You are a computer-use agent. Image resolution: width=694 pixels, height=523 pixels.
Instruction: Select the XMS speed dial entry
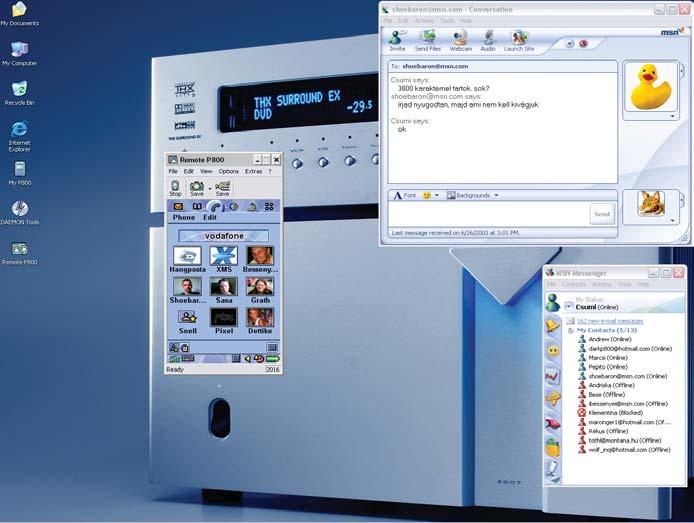coord(224,260)
